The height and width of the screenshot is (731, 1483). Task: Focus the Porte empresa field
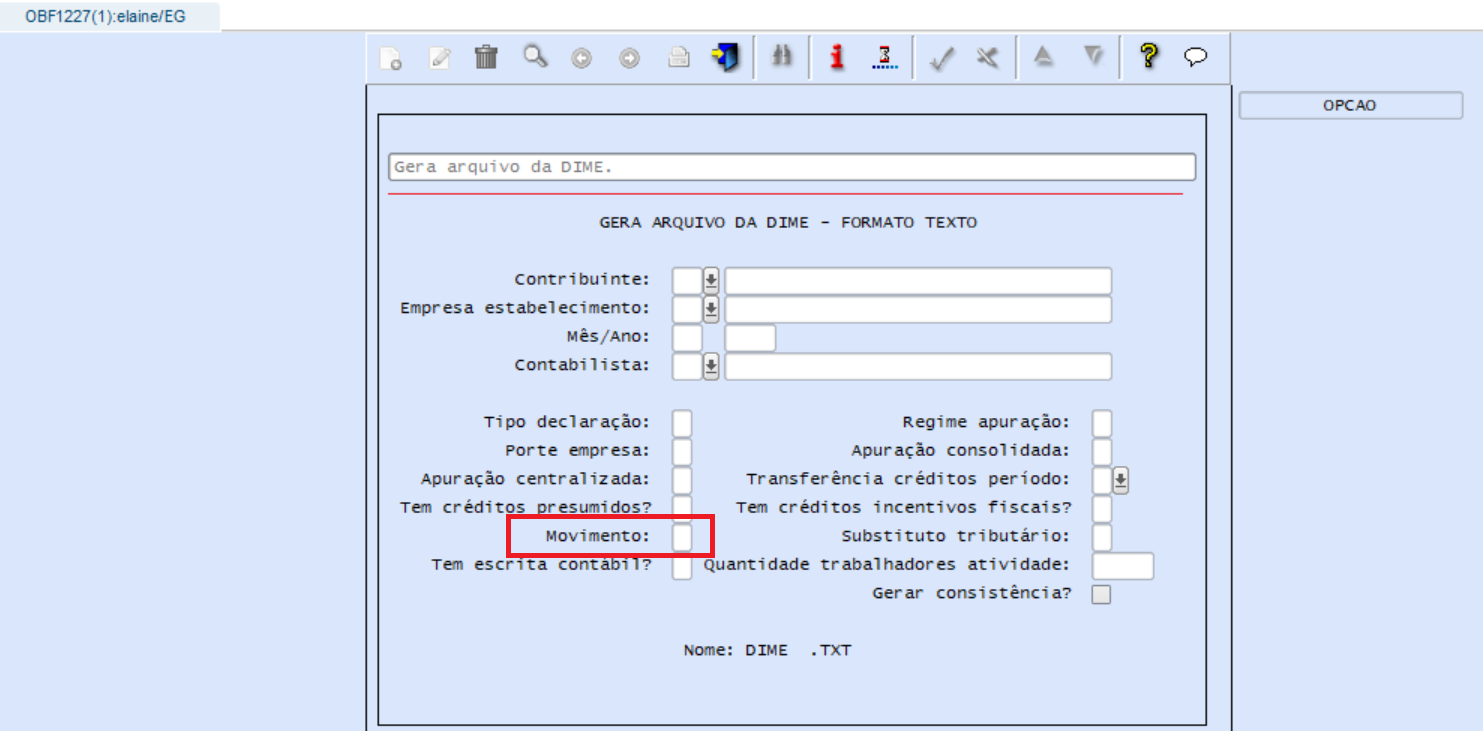(x=682, y=452)
